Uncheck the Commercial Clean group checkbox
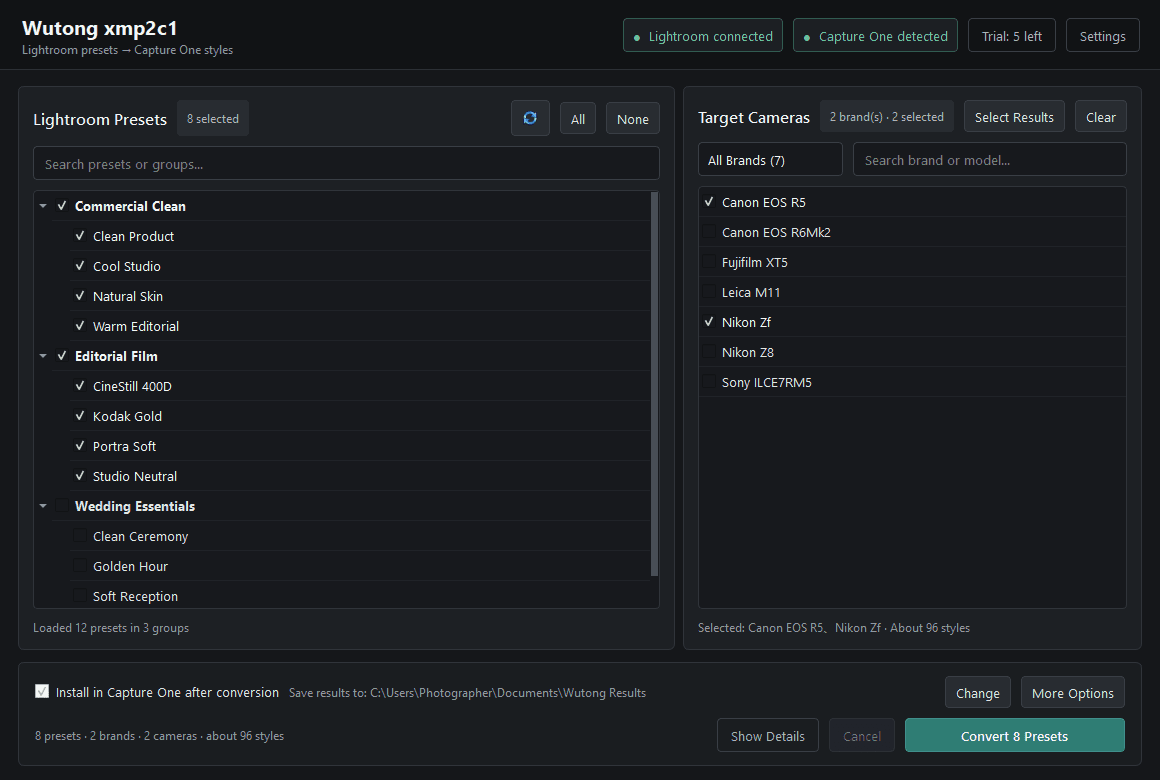 tap(62, 206)
